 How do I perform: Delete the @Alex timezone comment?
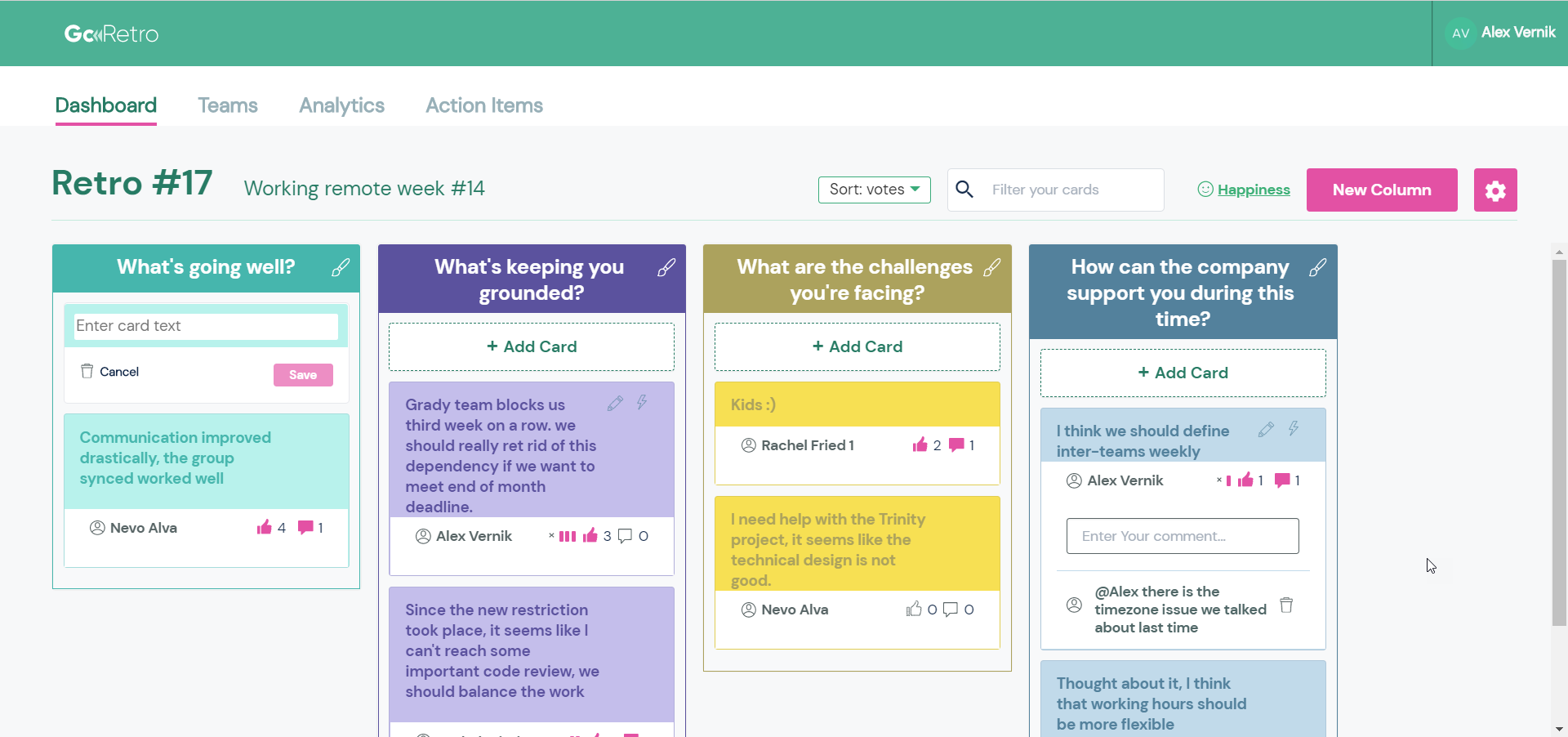tap(1286, 605)
